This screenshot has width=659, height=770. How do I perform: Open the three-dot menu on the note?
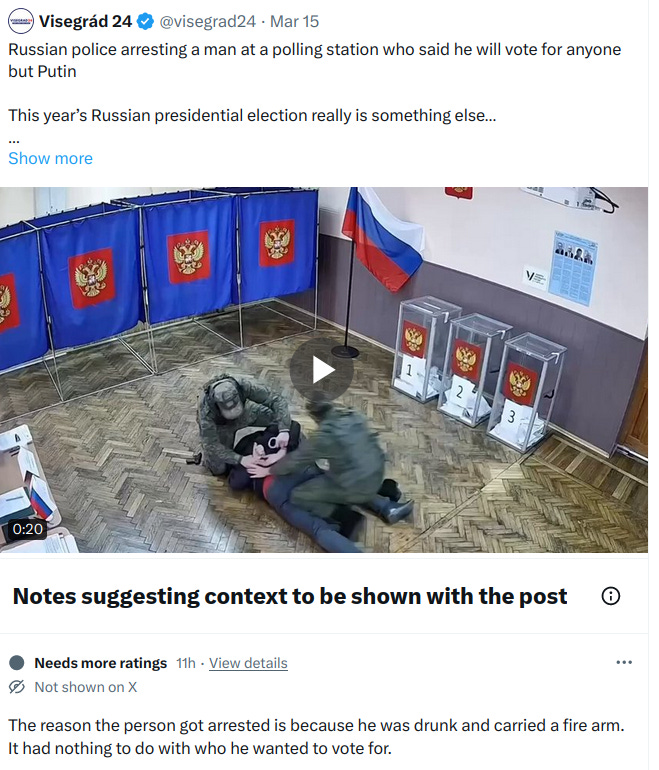pyautogui.click(x=624, y=662)
